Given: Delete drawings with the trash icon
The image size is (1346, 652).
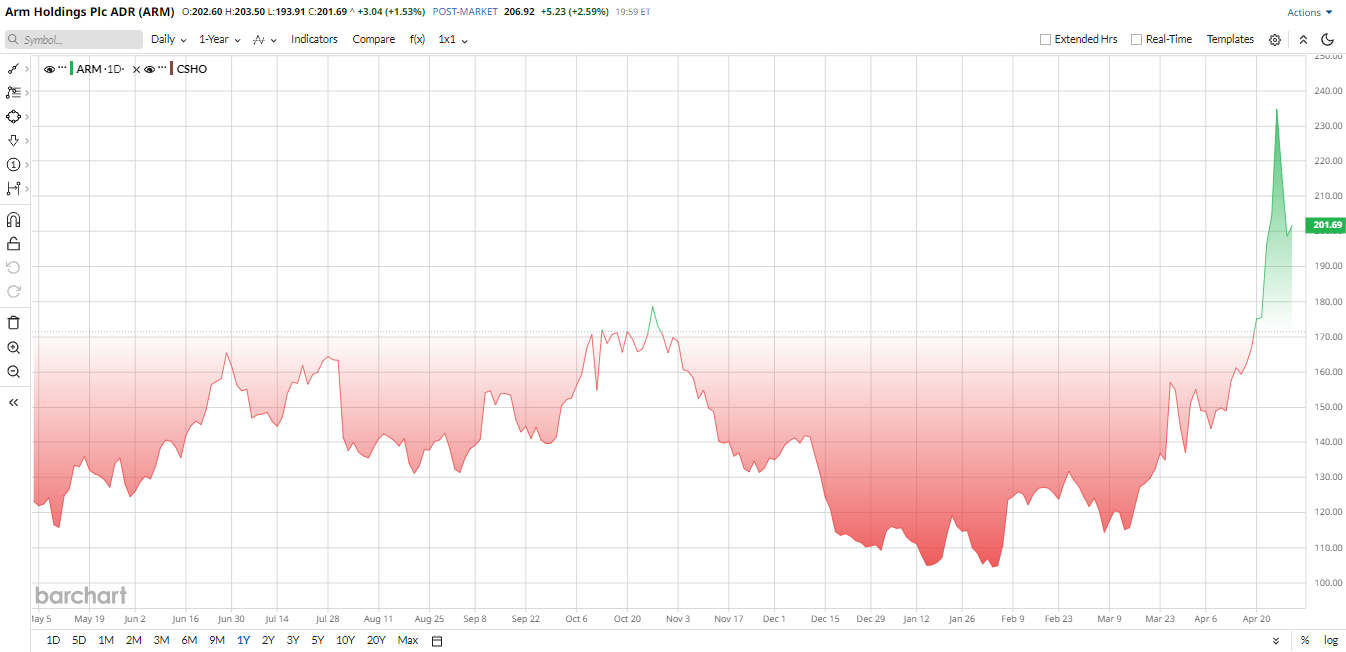Looking at the screenshot, I should (14, 322).
